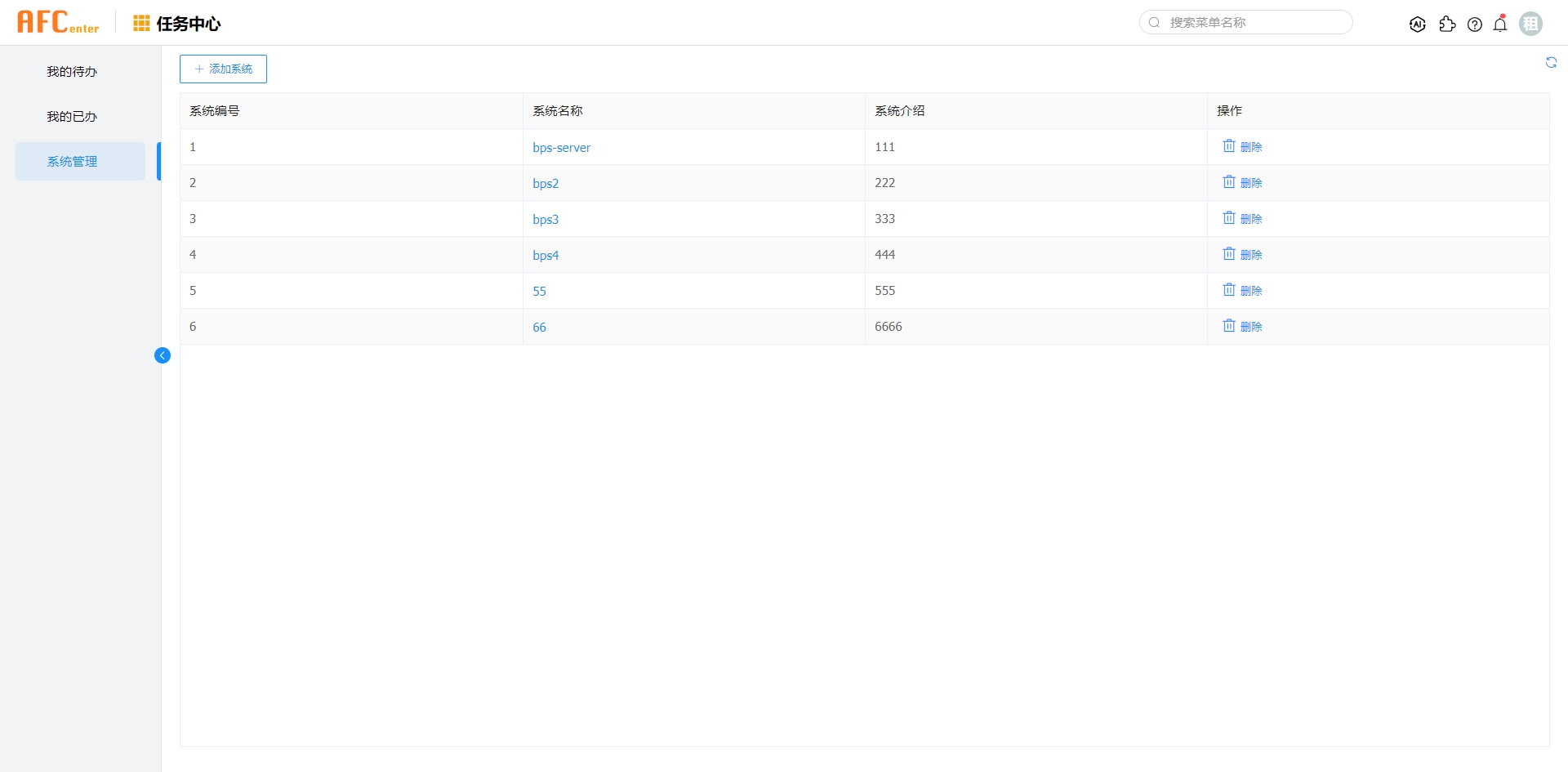Viewport: 1568px width, 772px height.
Task: Select 系统管理 in the sidebar
Action: tap(72, 161)
